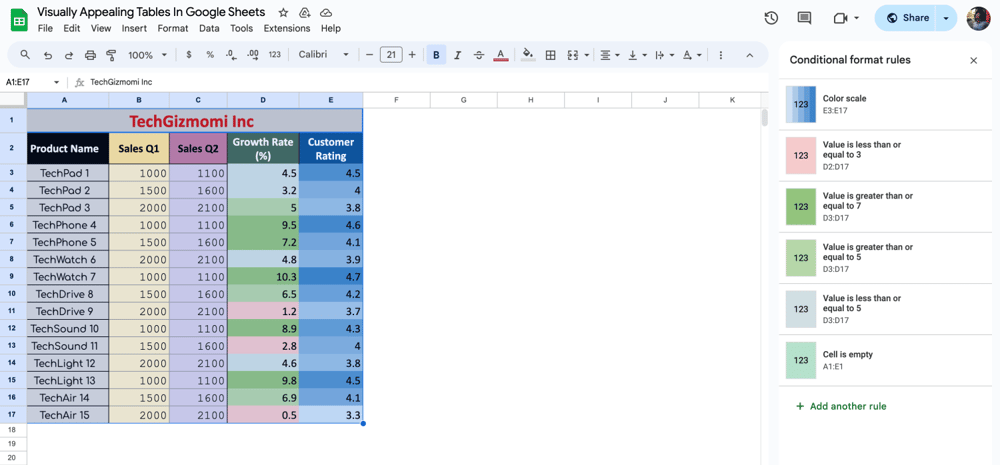Open the Format menu

(172, 28)
